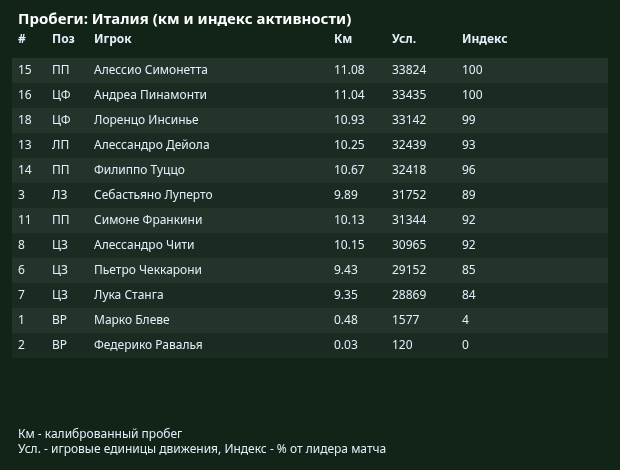Click the Игрок column header

coord(113,39)
